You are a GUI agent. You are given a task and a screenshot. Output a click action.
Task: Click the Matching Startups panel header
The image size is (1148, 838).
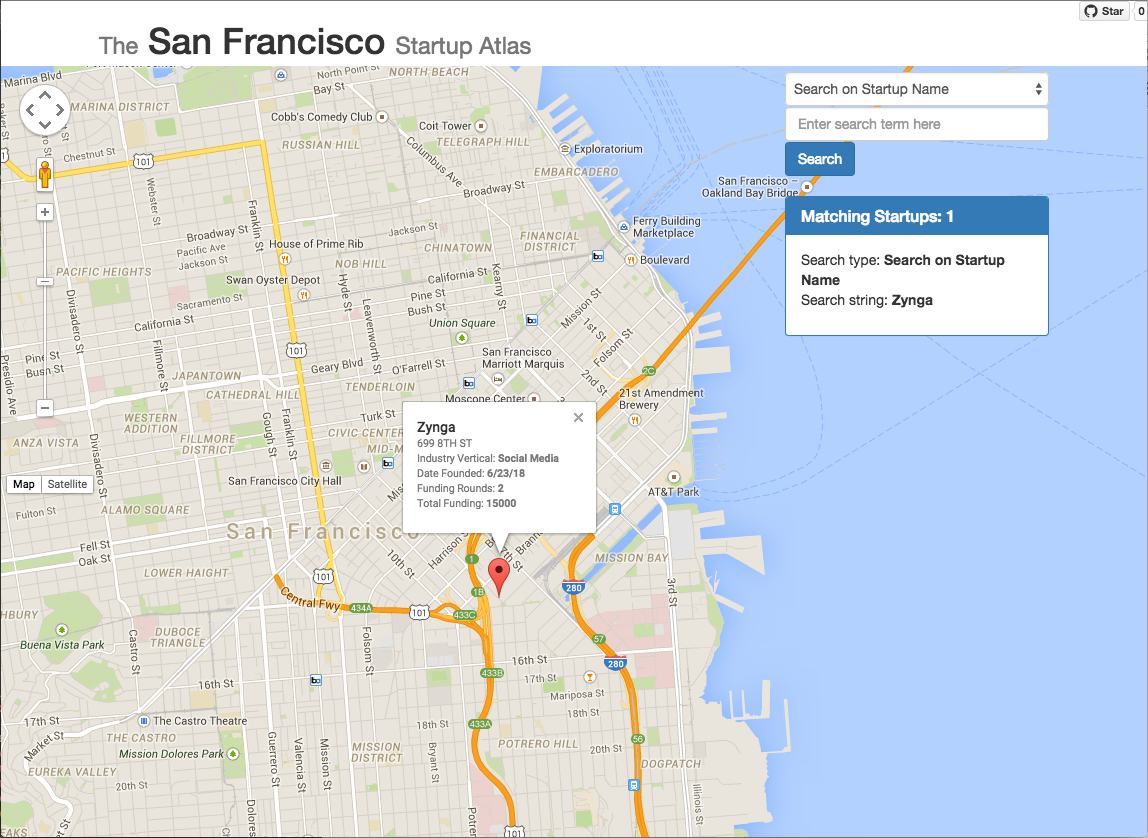coord(916,216)
